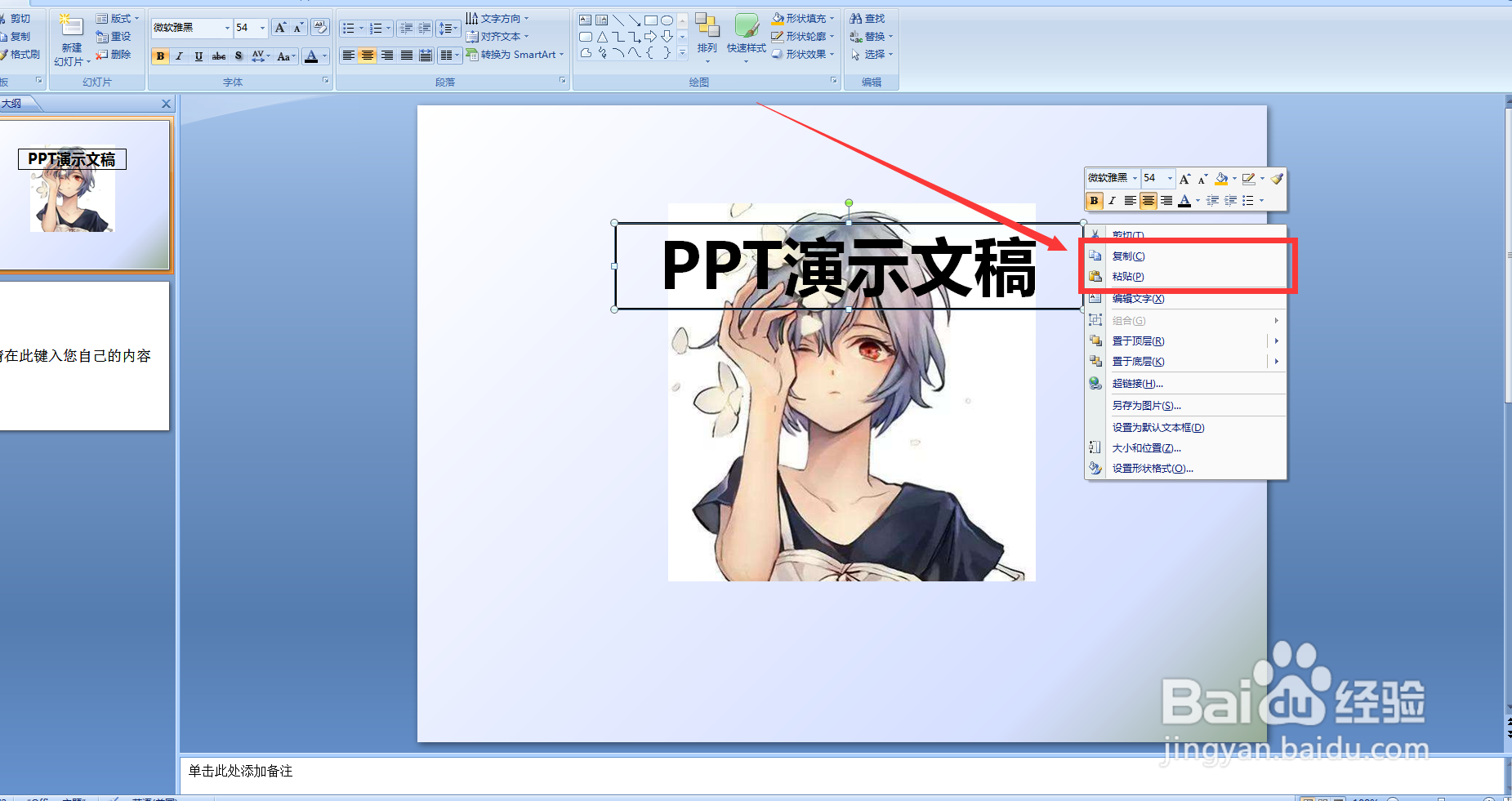Click the Find (查找) binoculars icon
The height and width of the screenshot is (801, 1512).
pos(856,18)
